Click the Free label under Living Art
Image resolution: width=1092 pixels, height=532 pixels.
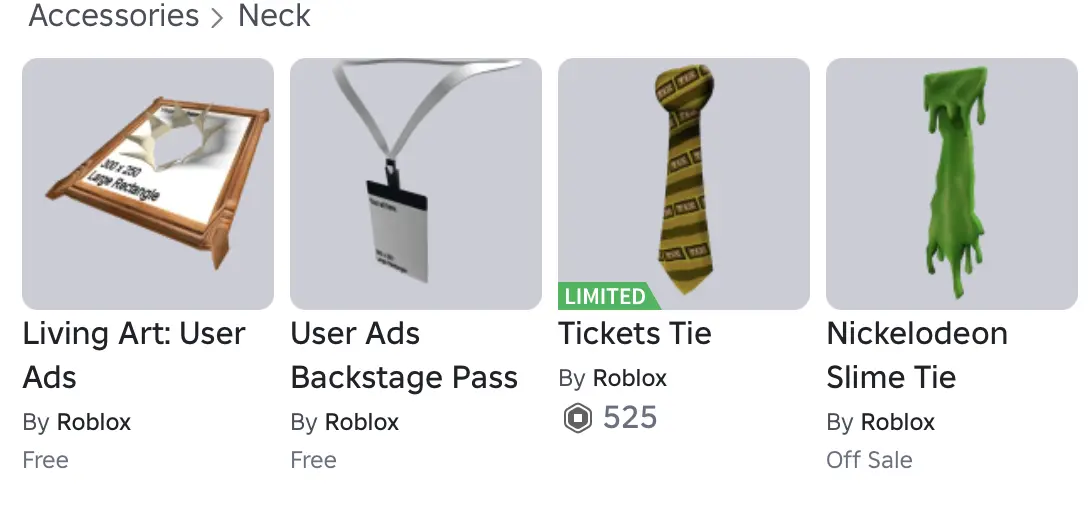(46, 460)
